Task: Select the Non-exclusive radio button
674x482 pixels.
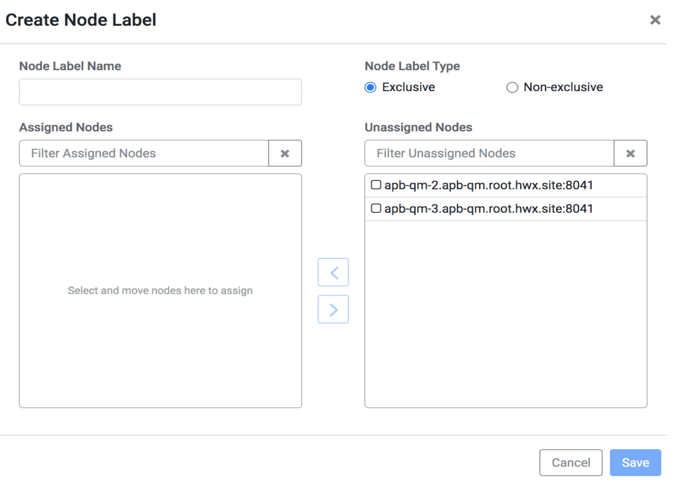Action: [512, 88]
